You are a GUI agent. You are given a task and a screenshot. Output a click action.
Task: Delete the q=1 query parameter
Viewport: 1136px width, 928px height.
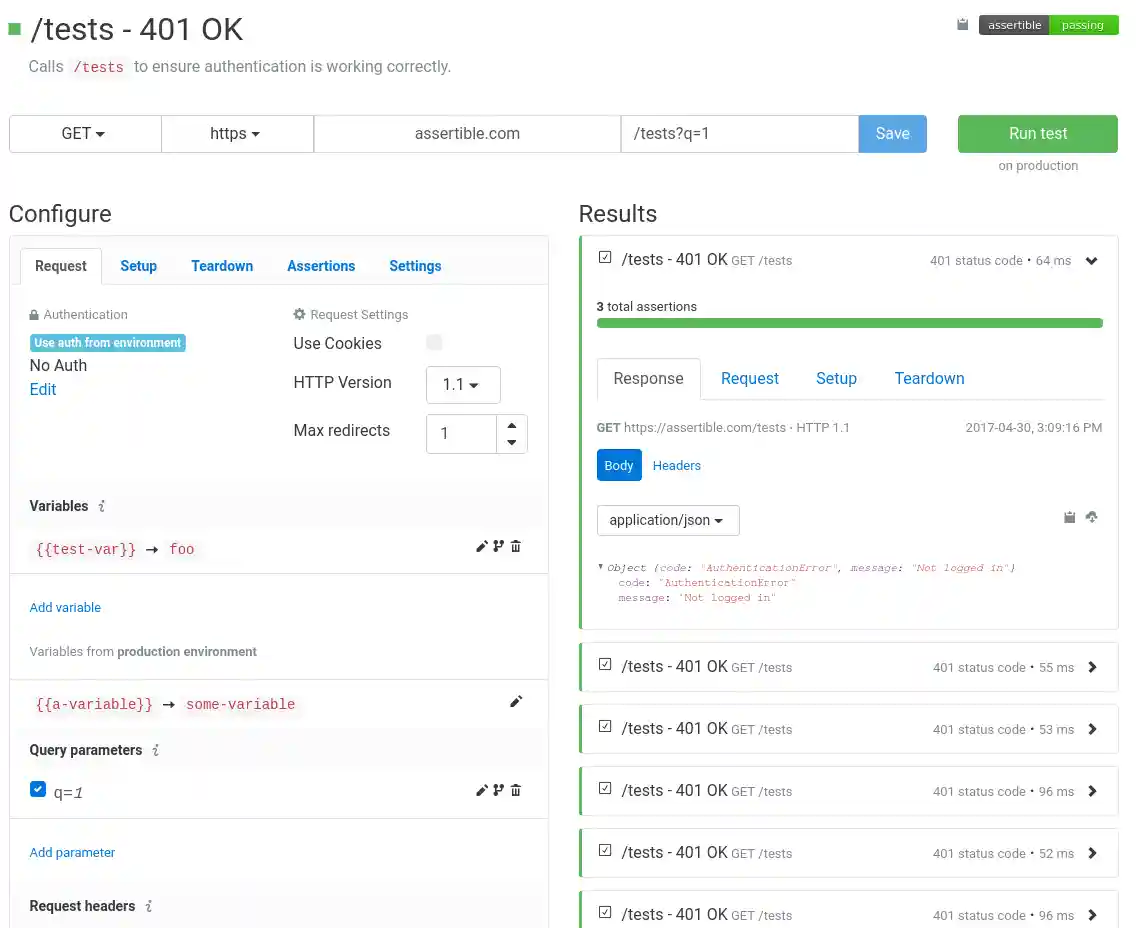point(516,790)
